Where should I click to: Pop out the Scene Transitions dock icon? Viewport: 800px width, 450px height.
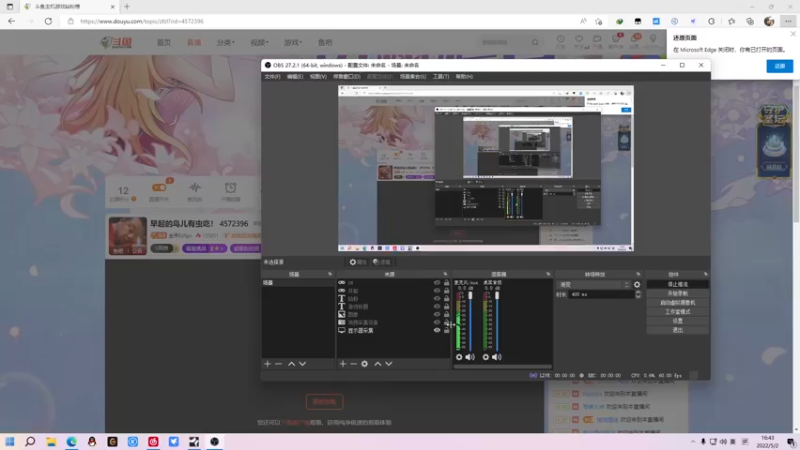(638, 274)
